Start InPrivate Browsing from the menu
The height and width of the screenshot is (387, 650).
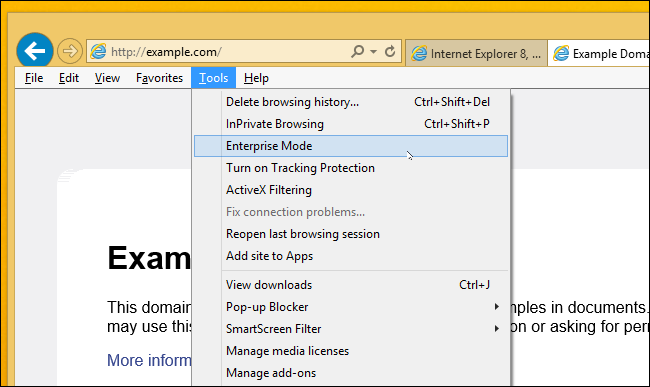351,124
